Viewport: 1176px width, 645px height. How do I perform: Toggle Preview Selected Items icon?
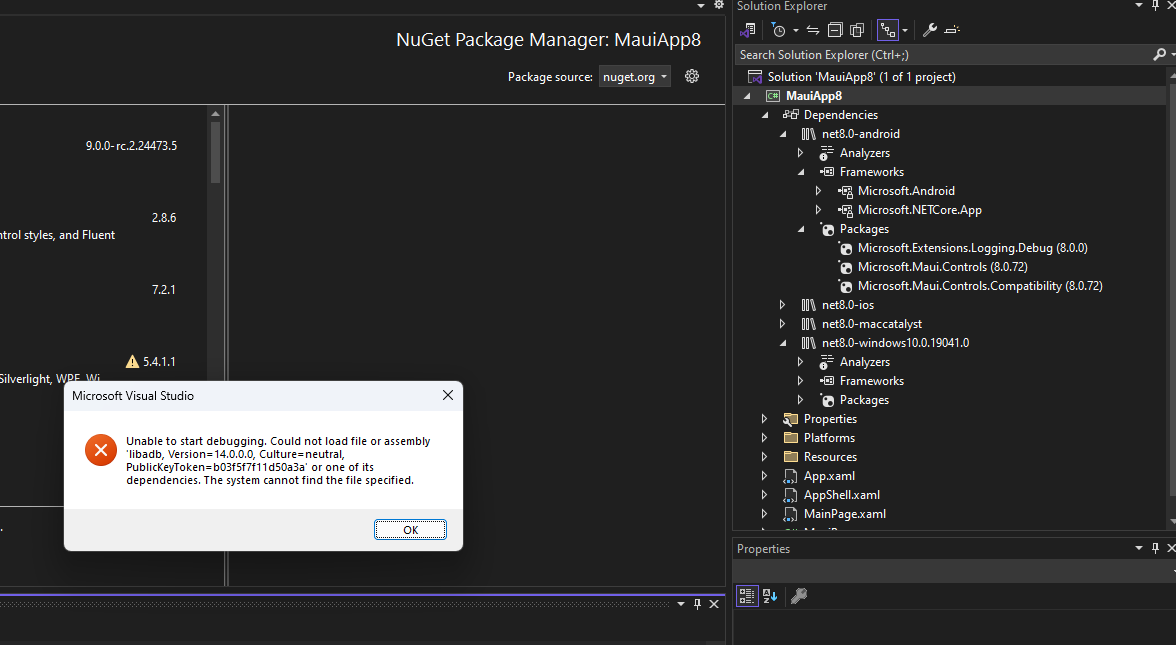[x=952, y=30]
